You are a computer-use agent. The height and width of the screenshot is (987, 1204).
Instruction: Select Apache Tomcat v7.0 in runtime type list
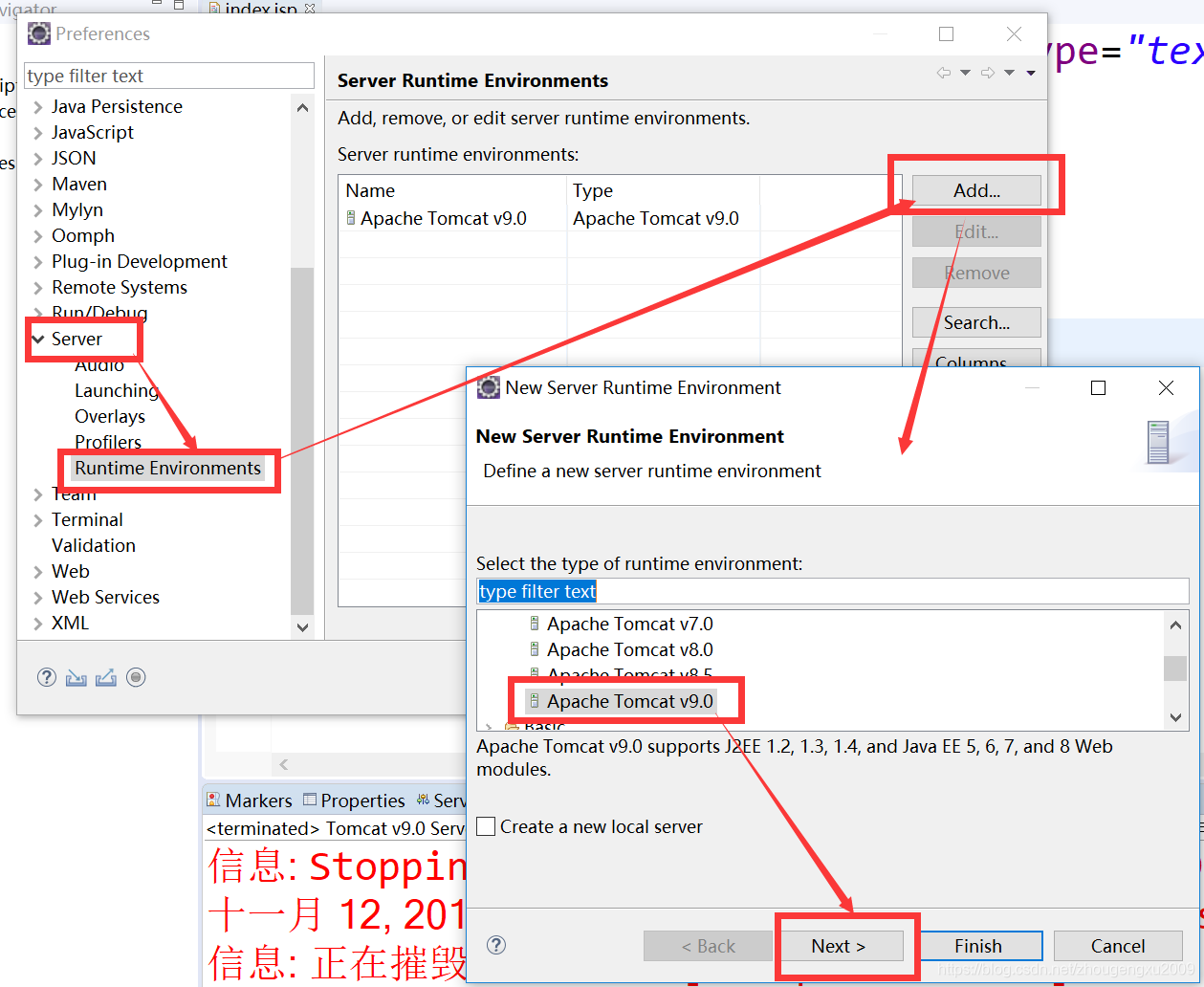pyautogui.click(x=629, y=624)
